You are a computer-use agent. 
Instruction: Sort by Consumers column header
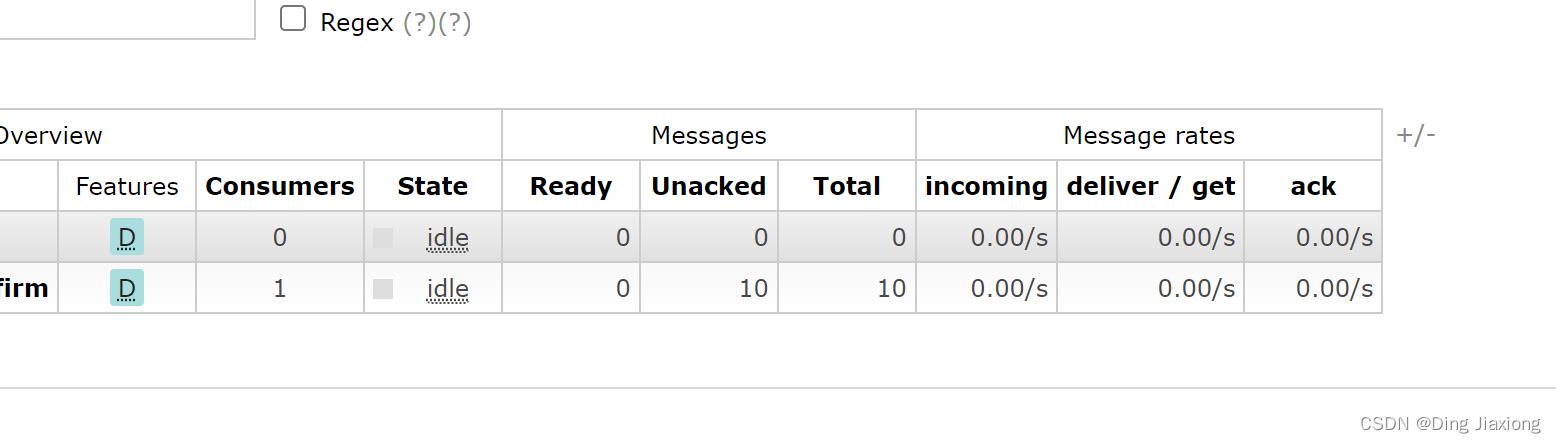click(x=280, y=186)
